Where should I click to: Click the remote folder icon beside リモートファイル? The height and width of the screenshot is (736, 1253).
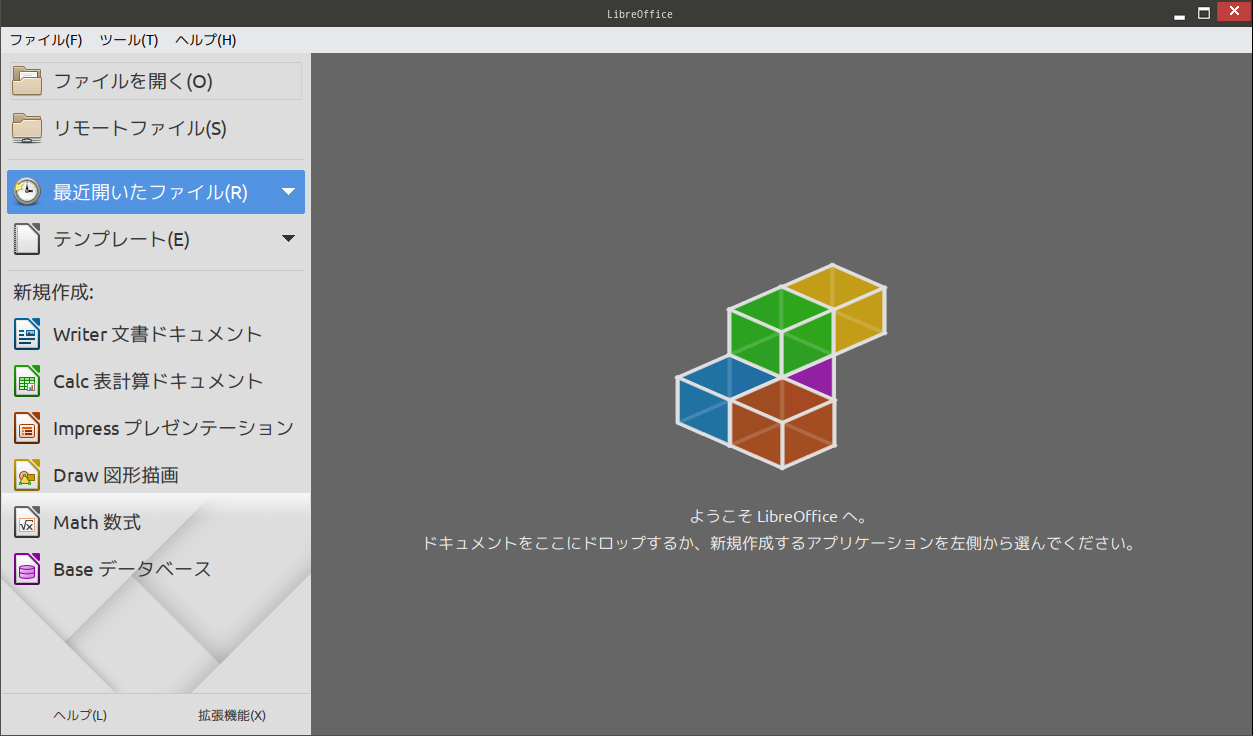27,128
